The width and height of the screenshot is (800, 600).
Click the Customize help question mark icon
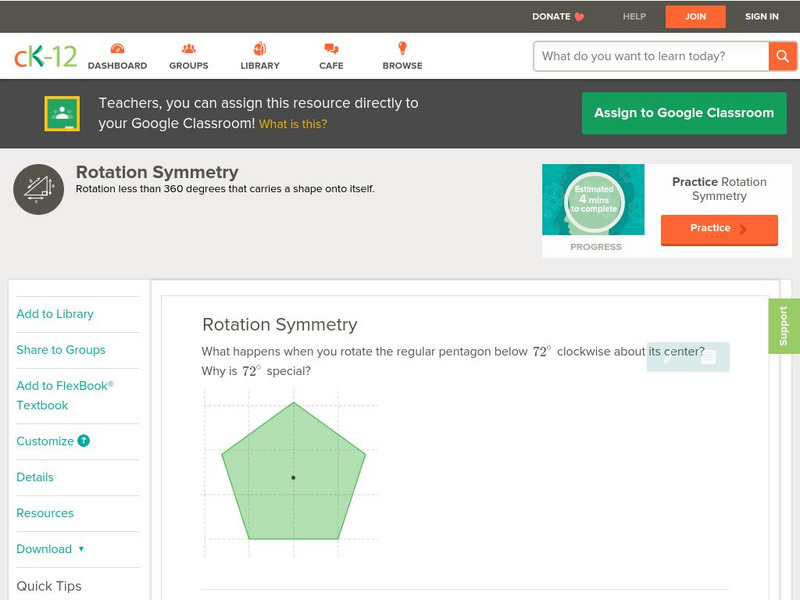(83, 441)
